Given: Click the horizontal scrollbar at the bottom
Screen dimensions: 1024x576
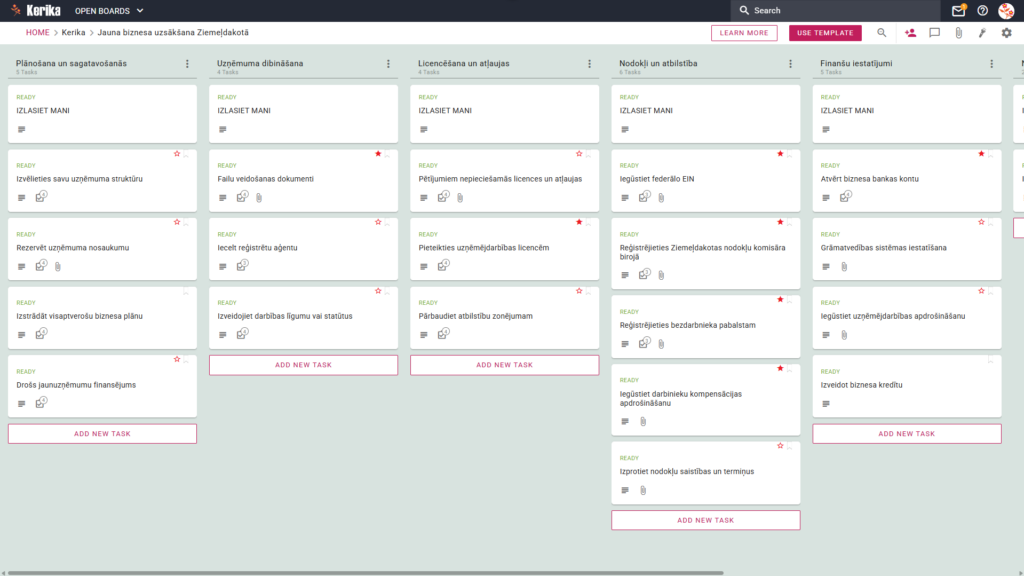Looking at the screenshot, I should point(366,573).
